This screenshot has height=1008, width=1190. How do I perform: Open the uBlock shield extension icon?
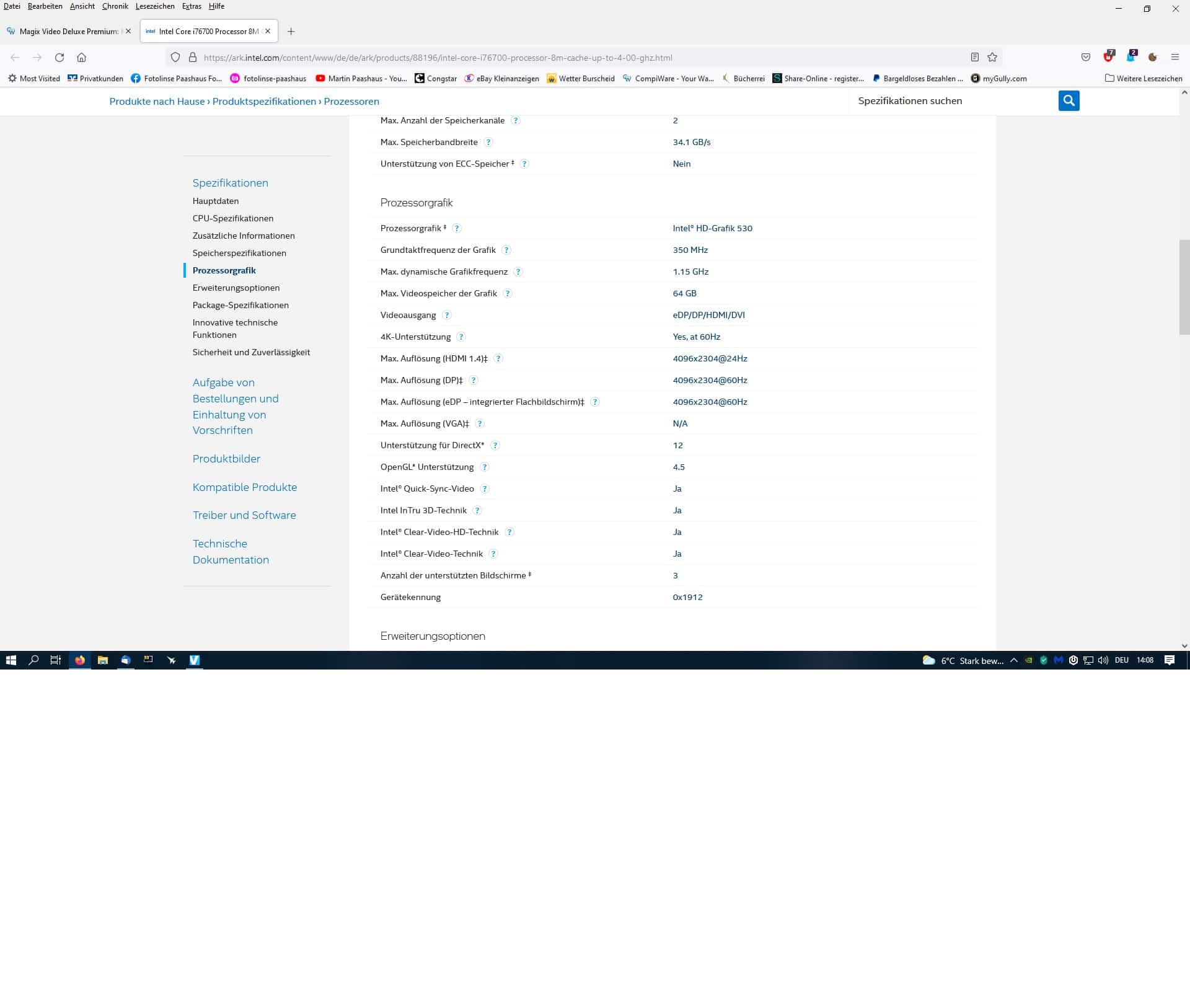pyautogui.click(x=1108, y=56)
